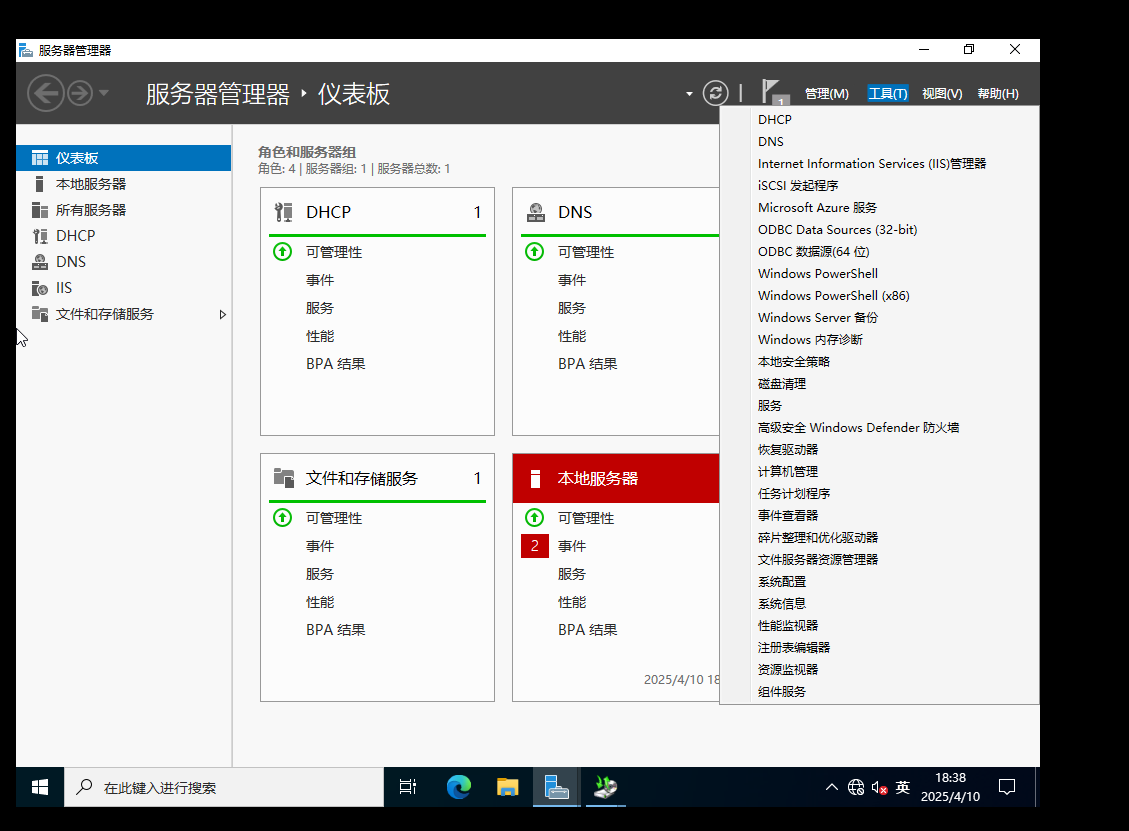Click 文件和存储服务 icon in sidebar

[40, 314]
